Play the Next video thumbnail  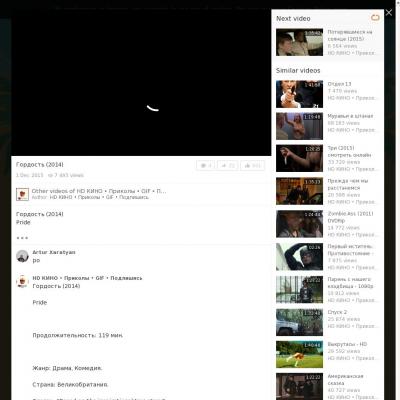[299, 42]
